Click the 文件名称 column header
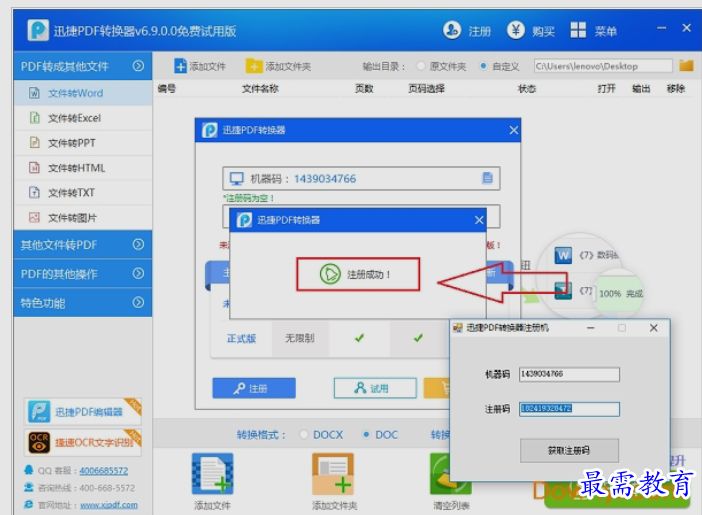 pyautogui.click(x=260, y=89)
